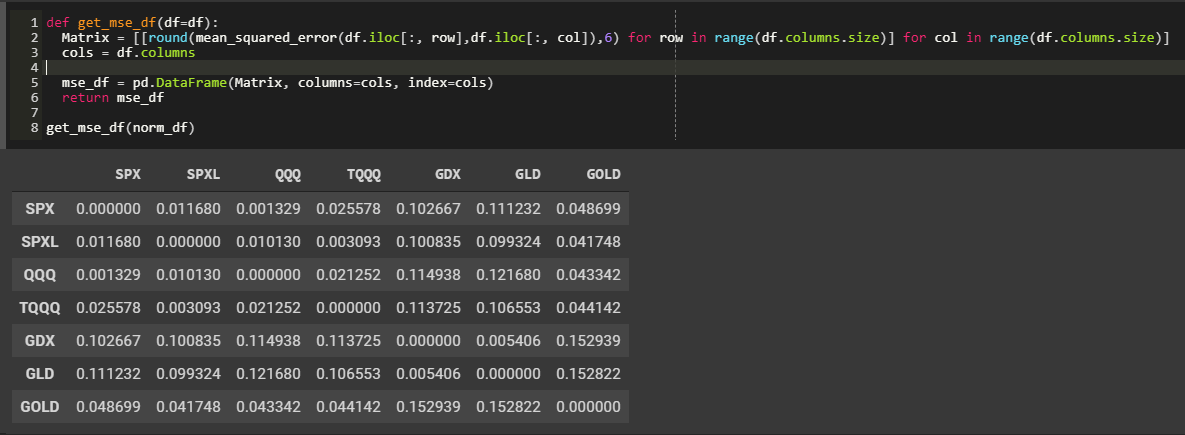Select the SPXL row index label
Screen dimensions: 1185x435
pyautogui.click(x=39, y=242)
